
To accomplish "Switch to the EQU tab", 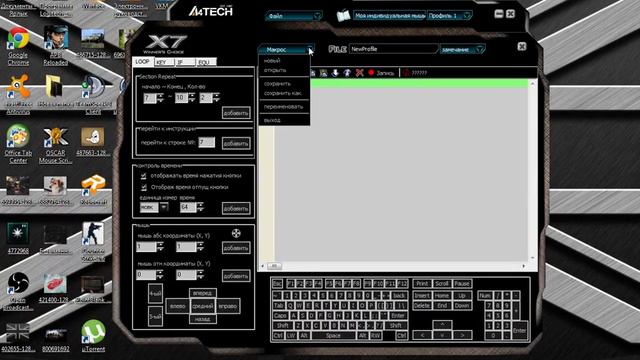I will tap(206, 62).
